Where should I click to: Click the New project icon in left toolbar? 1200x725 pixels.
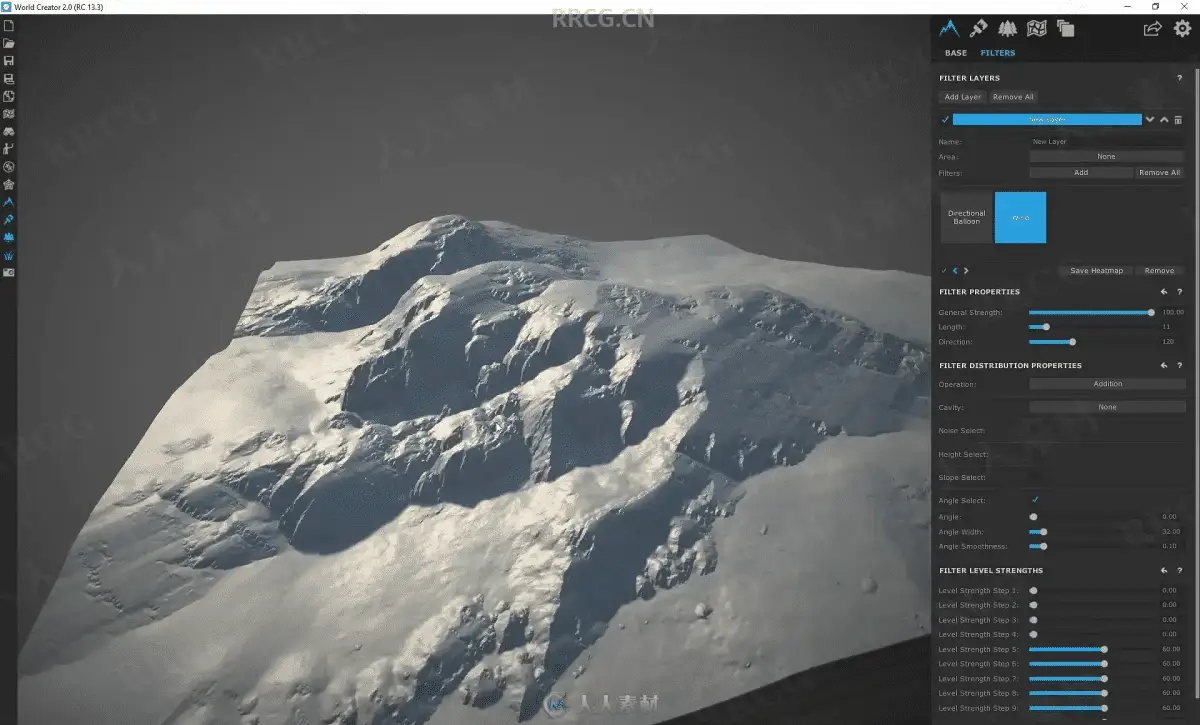(8, 26)
